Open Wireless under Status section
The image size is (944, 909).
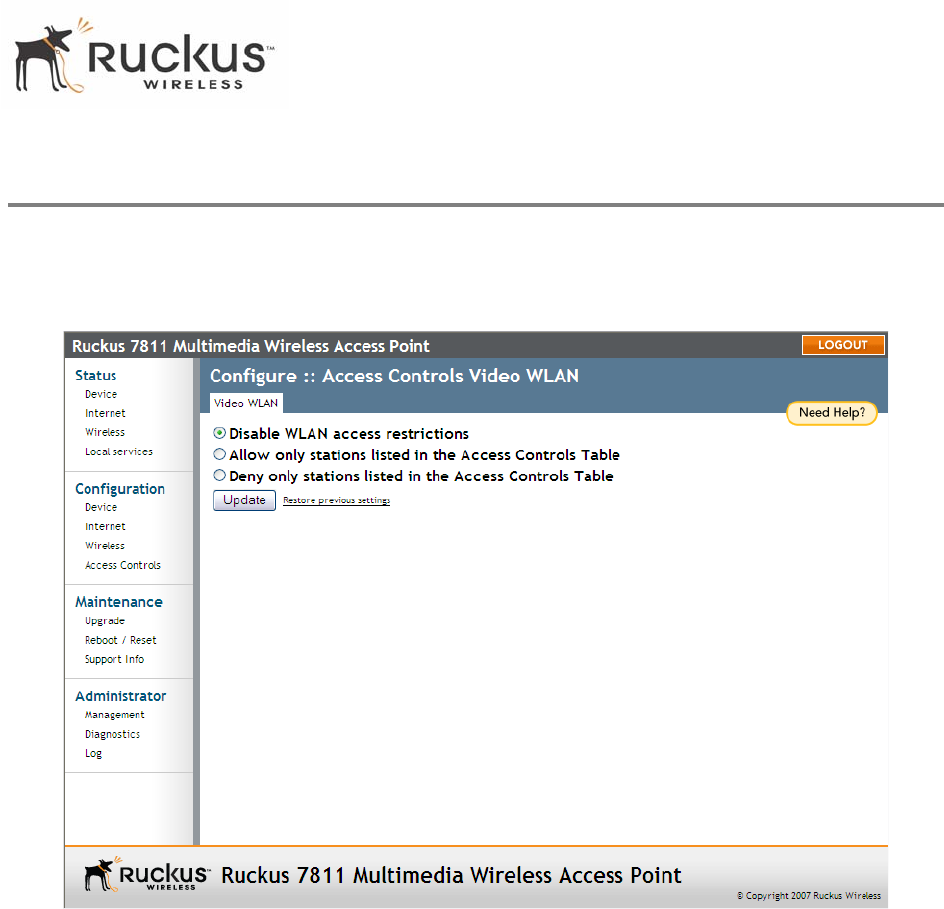pyautogui.click(x=105, y=432)
